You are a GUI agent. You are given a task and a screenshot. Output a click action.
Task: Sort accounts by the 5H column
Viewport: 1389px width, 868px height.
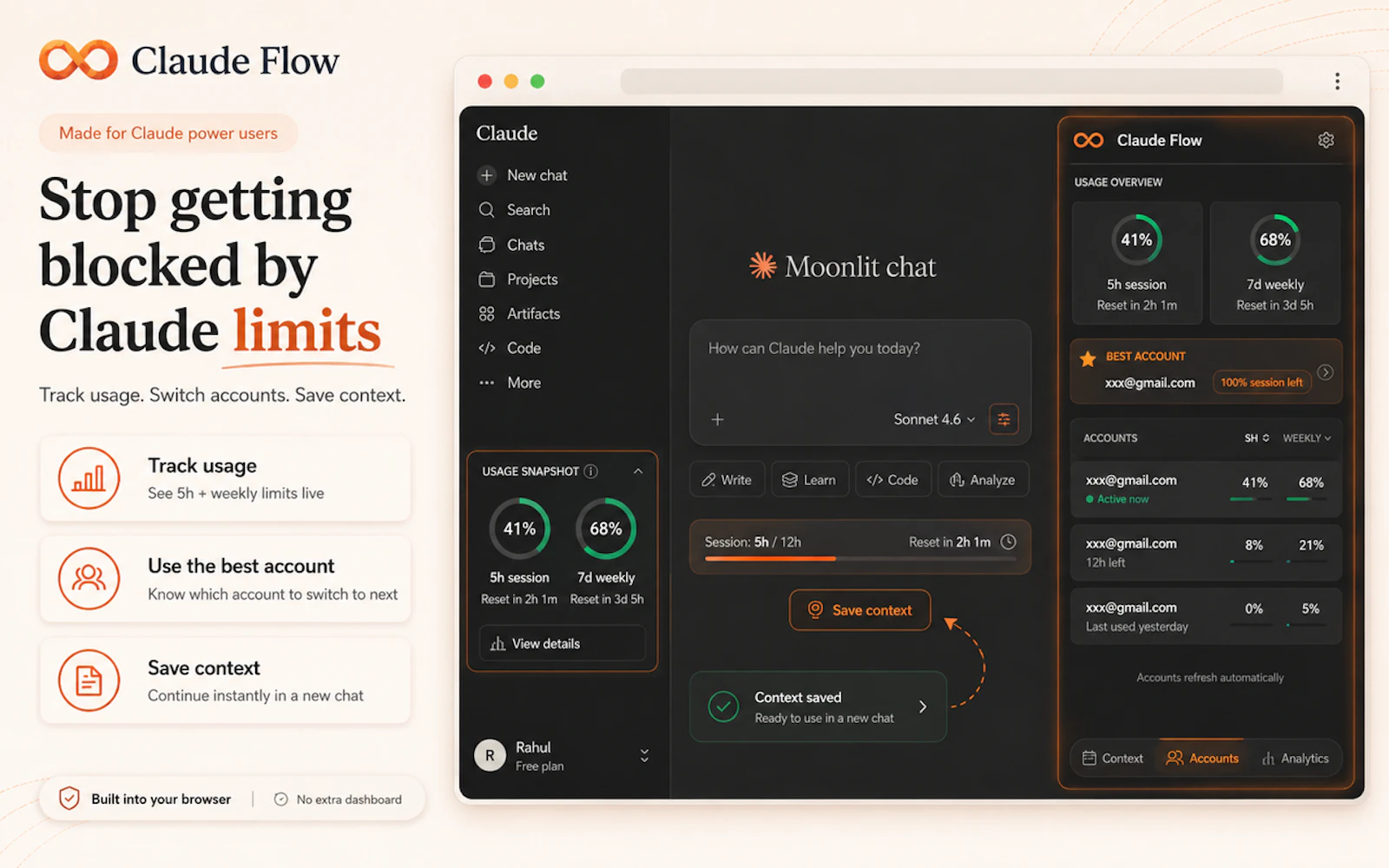1256,438
